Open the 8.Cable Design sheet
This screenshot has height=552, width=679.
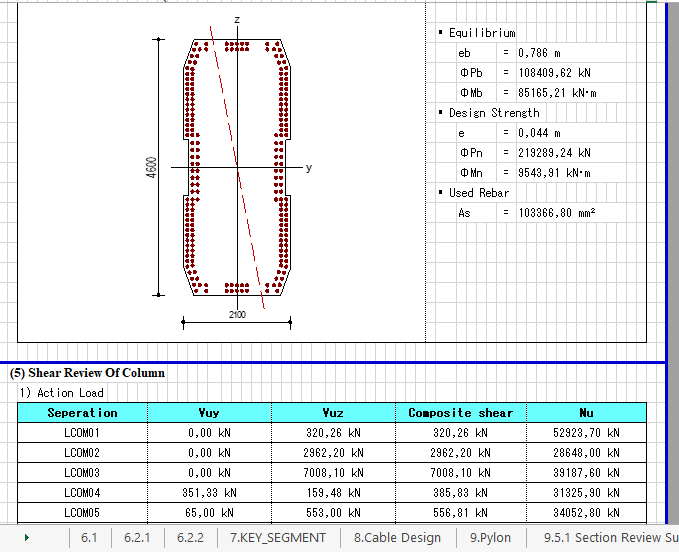397,538
